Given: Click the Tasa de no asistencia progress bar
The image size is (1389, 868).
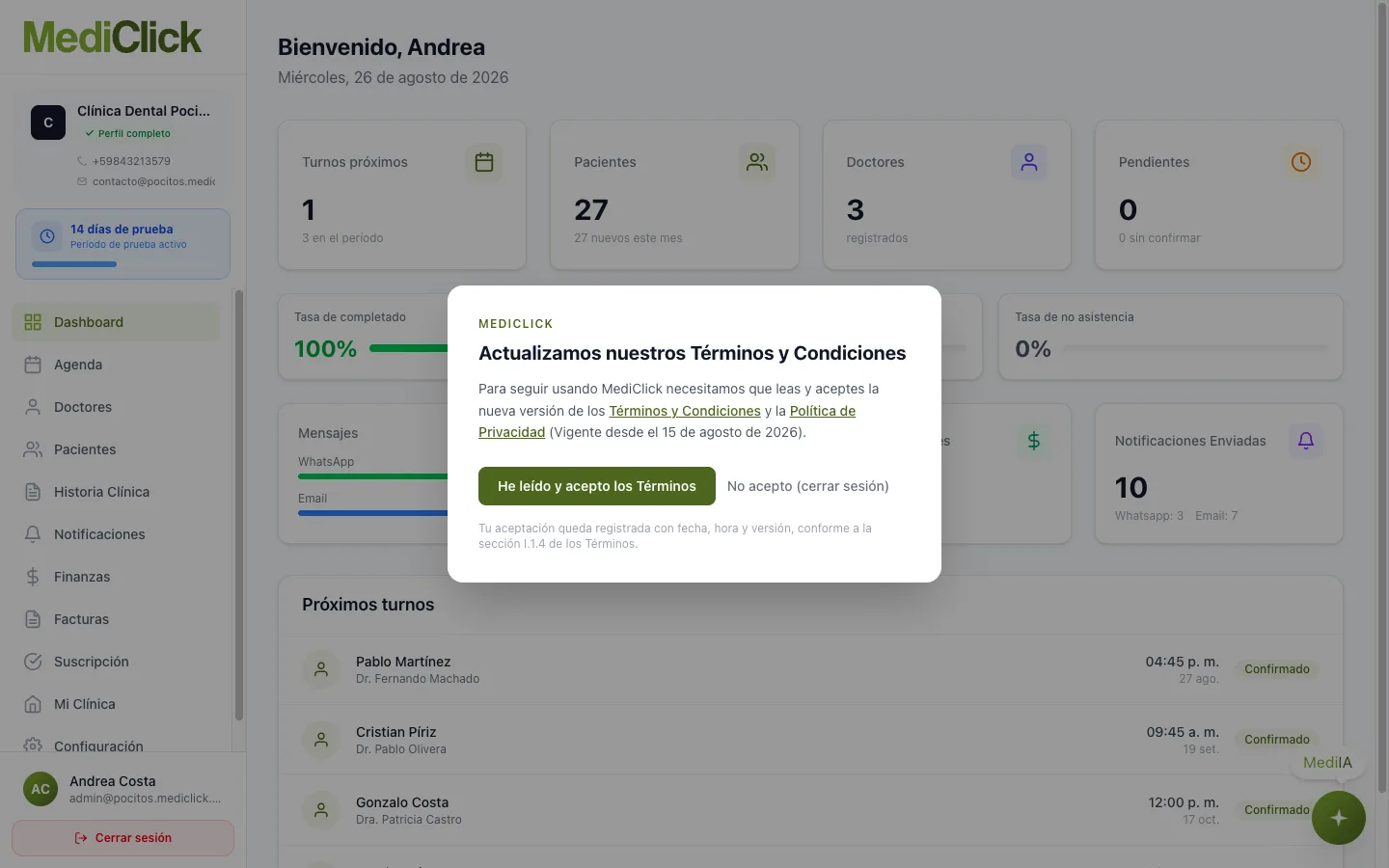Looking at the screenshot, I should [1195, 348].
